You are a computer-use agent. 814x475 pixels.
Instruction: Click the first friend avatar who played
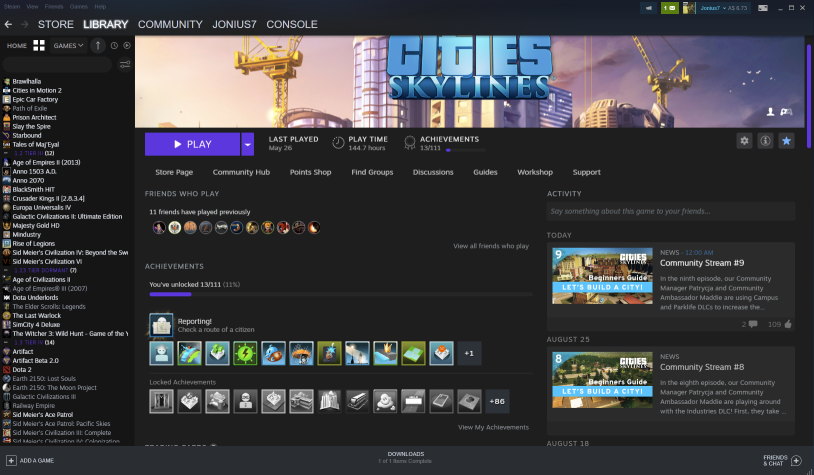pyautogui.click(x=159, y=227)
